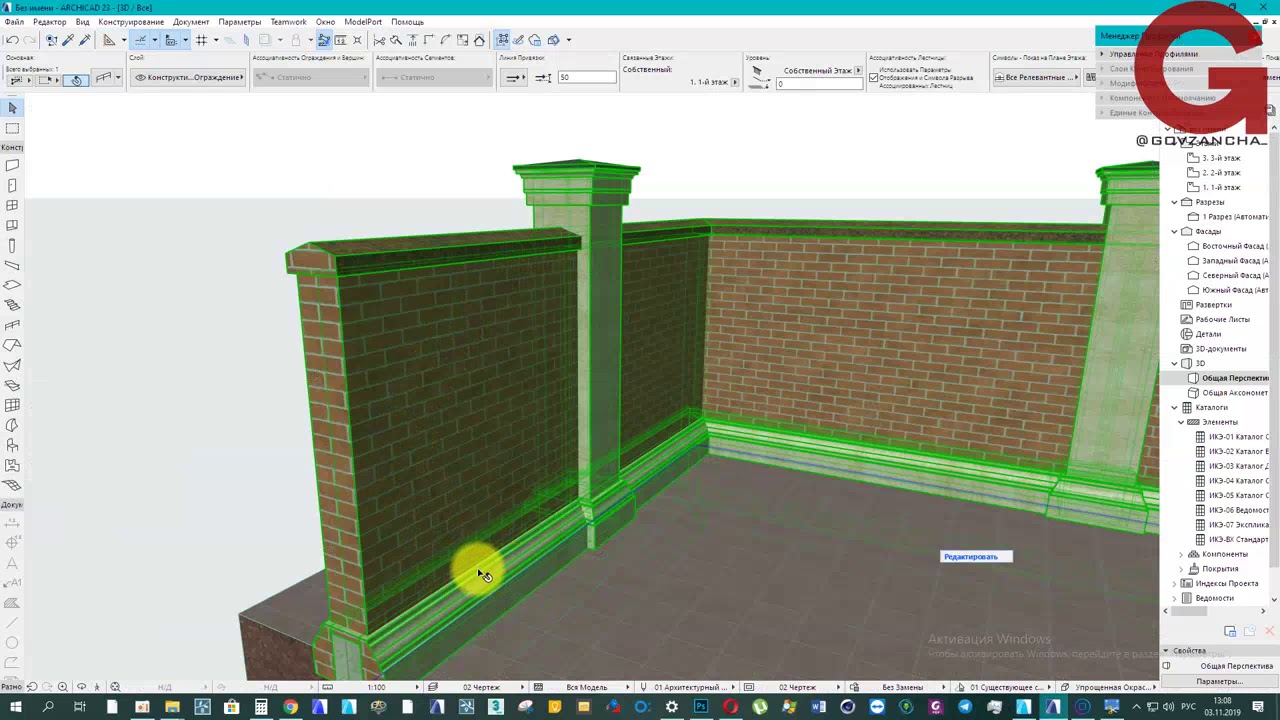The height and width of the screenshot is (720, 1280).
Task: Open Собственный Этаж arrow dropdown
Action: [858, 71]
